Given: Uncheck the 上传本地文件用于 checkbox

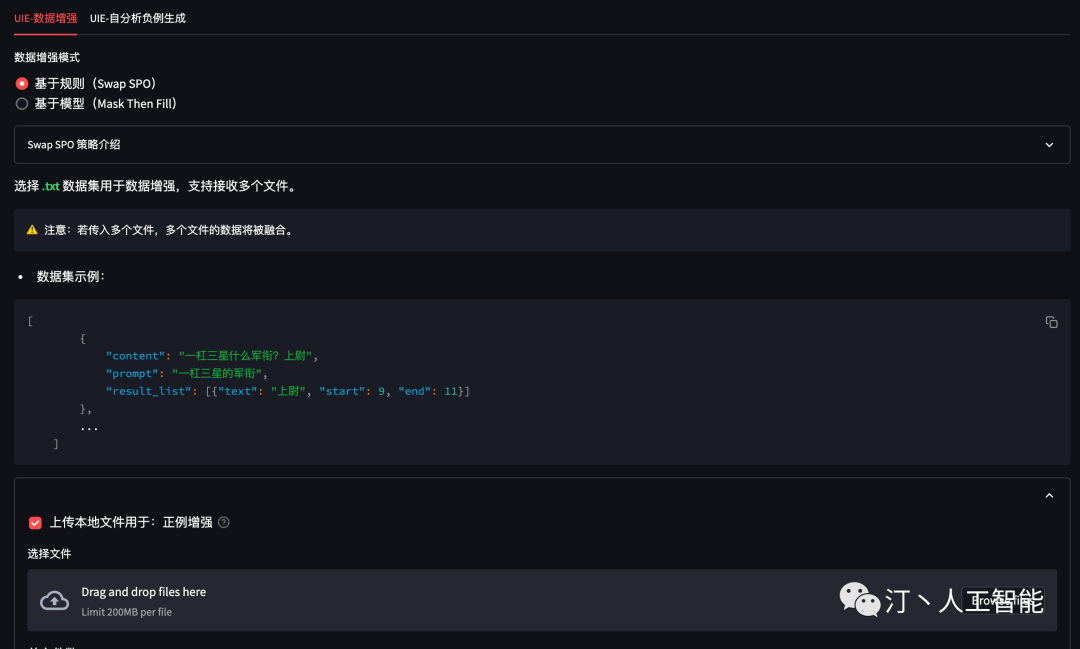Looking at the screenshot, I should [x=35, y=522].
